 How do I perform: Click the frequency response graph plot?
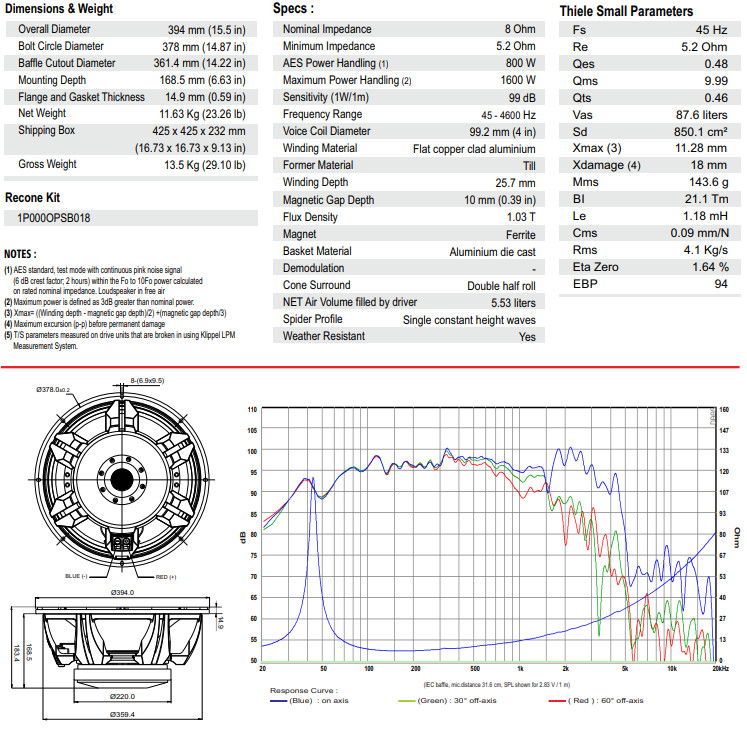pos(489,535)
